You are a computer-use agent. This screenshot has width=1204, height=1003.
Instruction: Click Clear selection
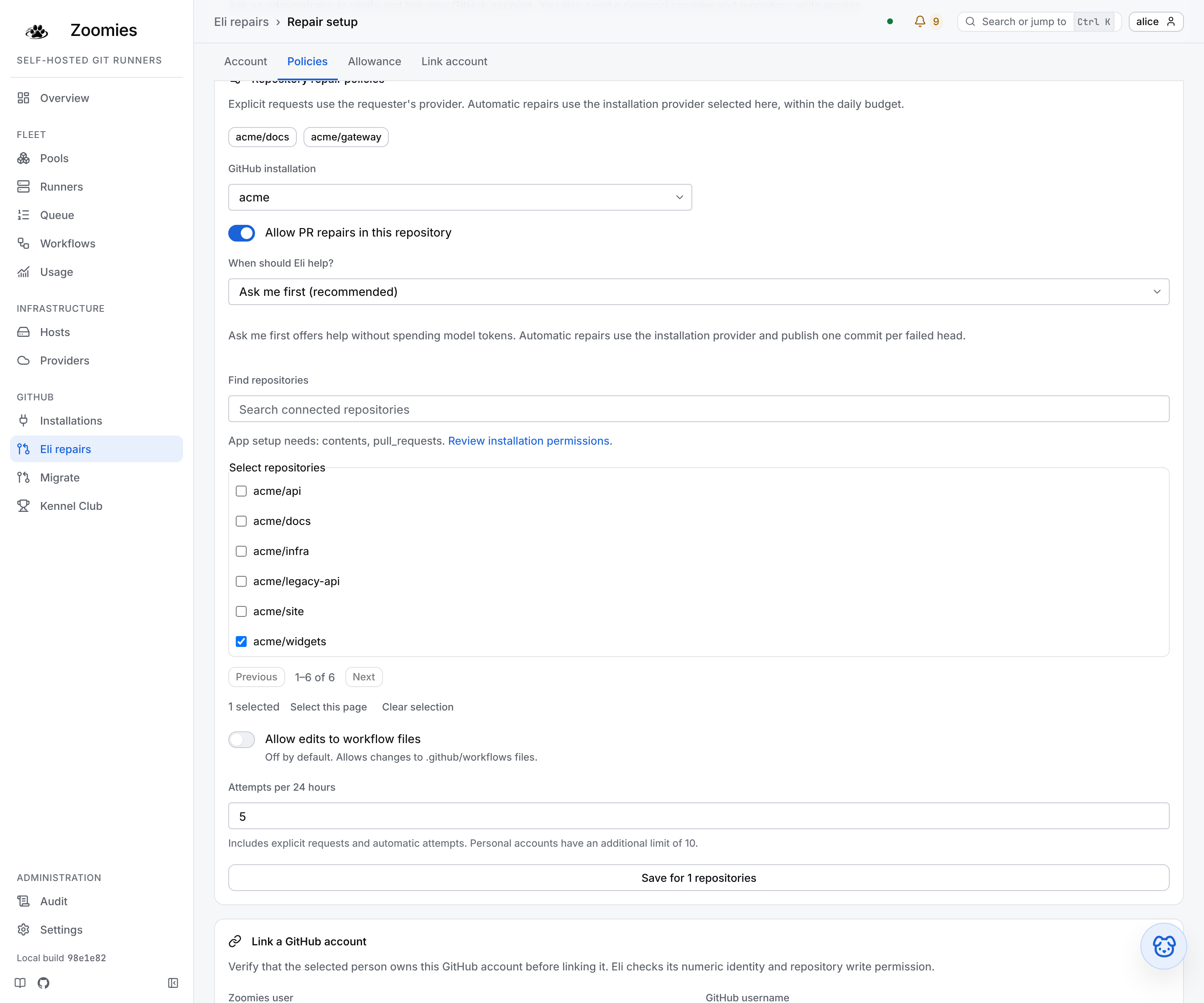[418, 707]
